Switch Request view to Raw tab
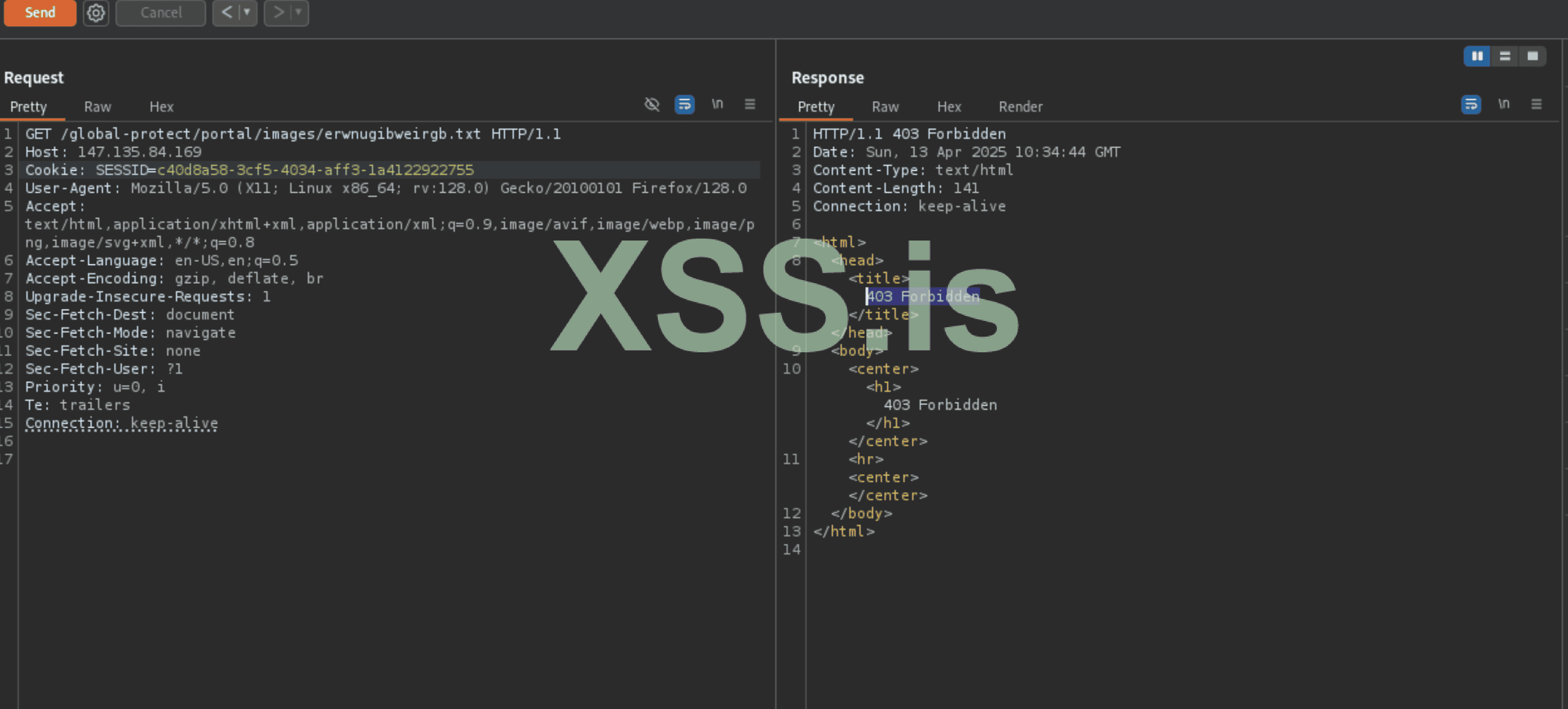Image resolution: width=1568 pixels, height=709 pixels. pos(97,107)
